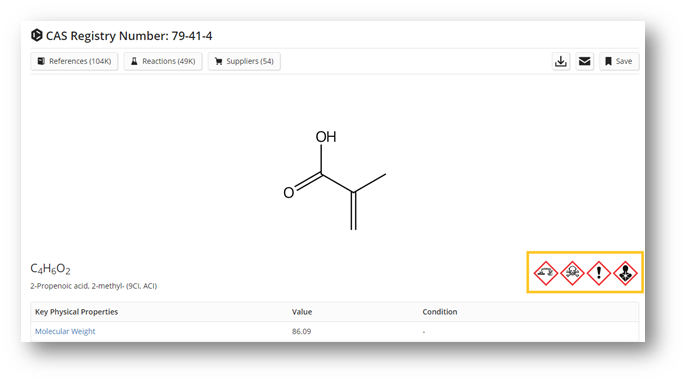Click the Key Physical Properties column header
Screen dimensions: 687x384
pyautogui.click(x=76, y=312)
